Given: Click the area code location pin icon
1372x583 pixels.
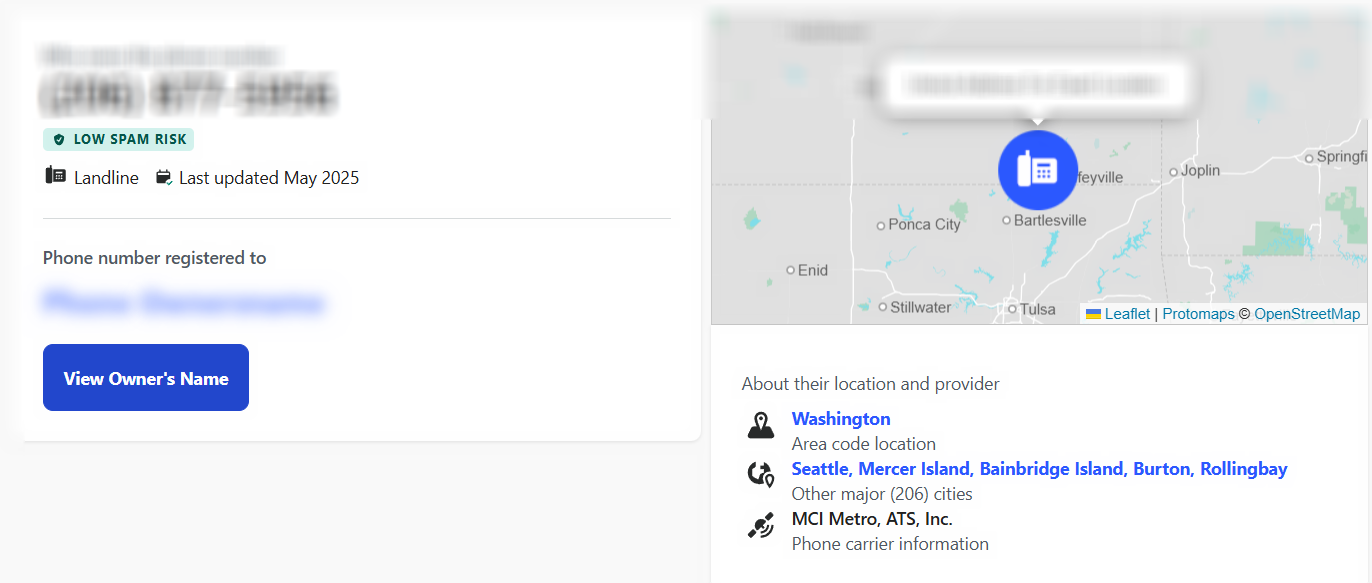Looking at the screenshot, I should click(x=761, y=426).
